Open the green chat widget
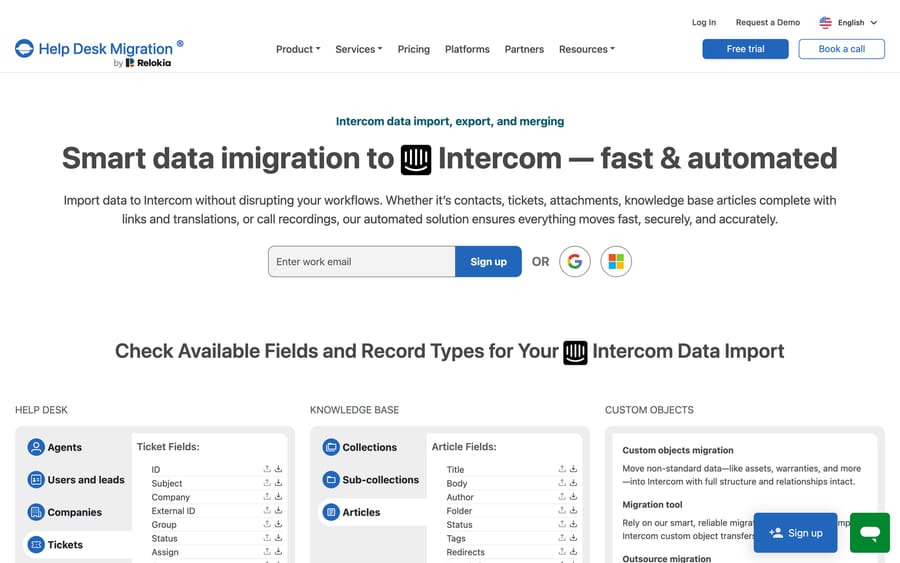The height and width of the screenshot is (563, 900). [870, 533]
